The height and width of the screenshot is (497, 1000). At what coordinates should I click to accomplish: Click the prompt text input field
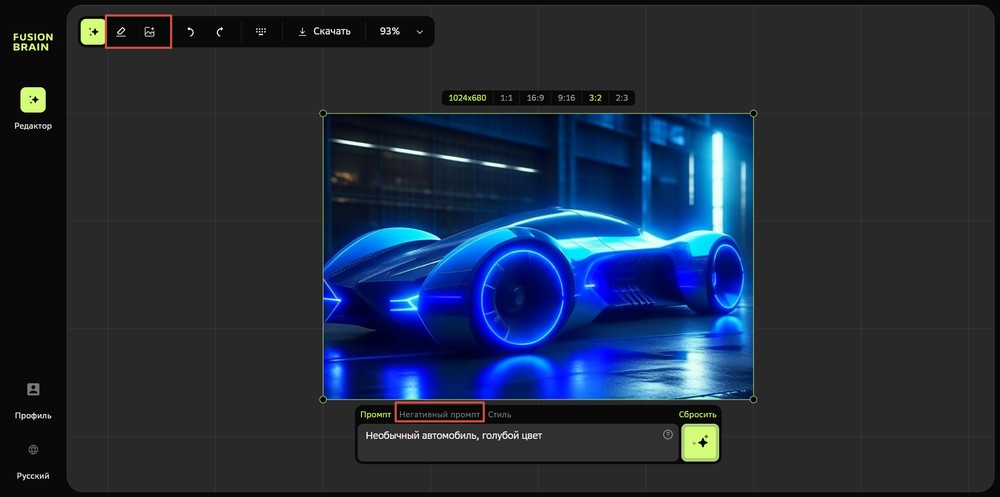click(x=510, y=441)
